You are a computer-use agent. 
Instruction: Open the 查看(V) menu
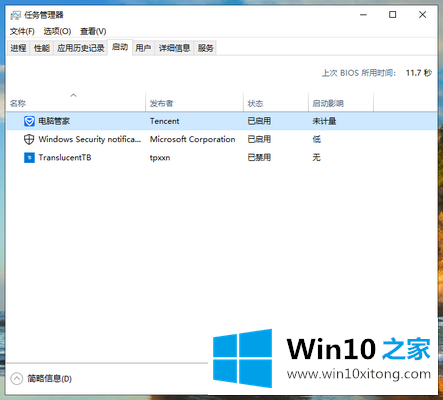(93, 31)
